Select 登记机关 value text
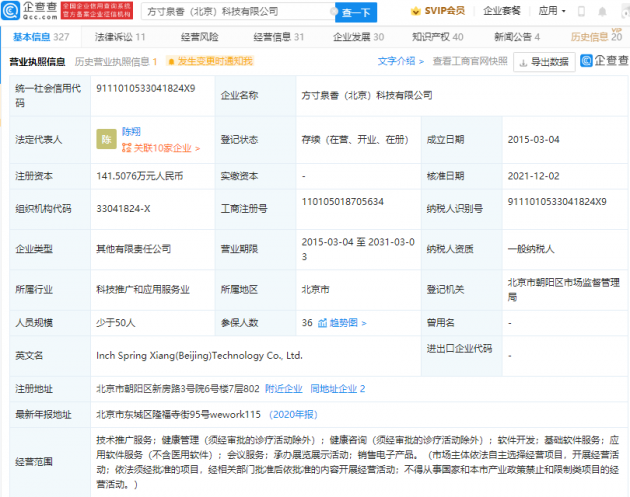The image size is (630, 497). (563, 290)
